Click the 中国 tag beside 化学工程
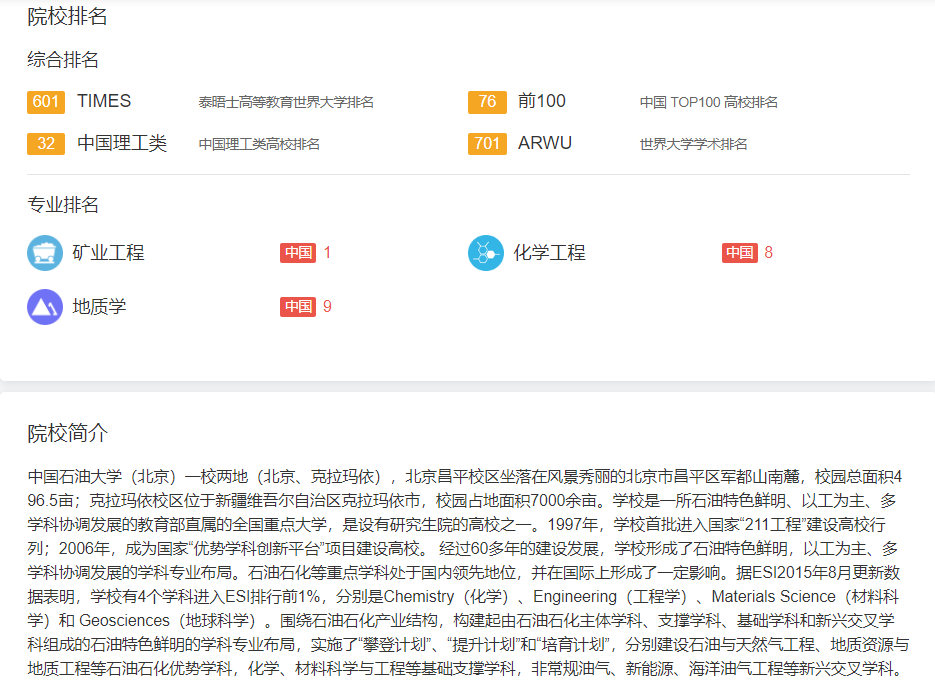935x681 pixels. click(x=739, y=253)
